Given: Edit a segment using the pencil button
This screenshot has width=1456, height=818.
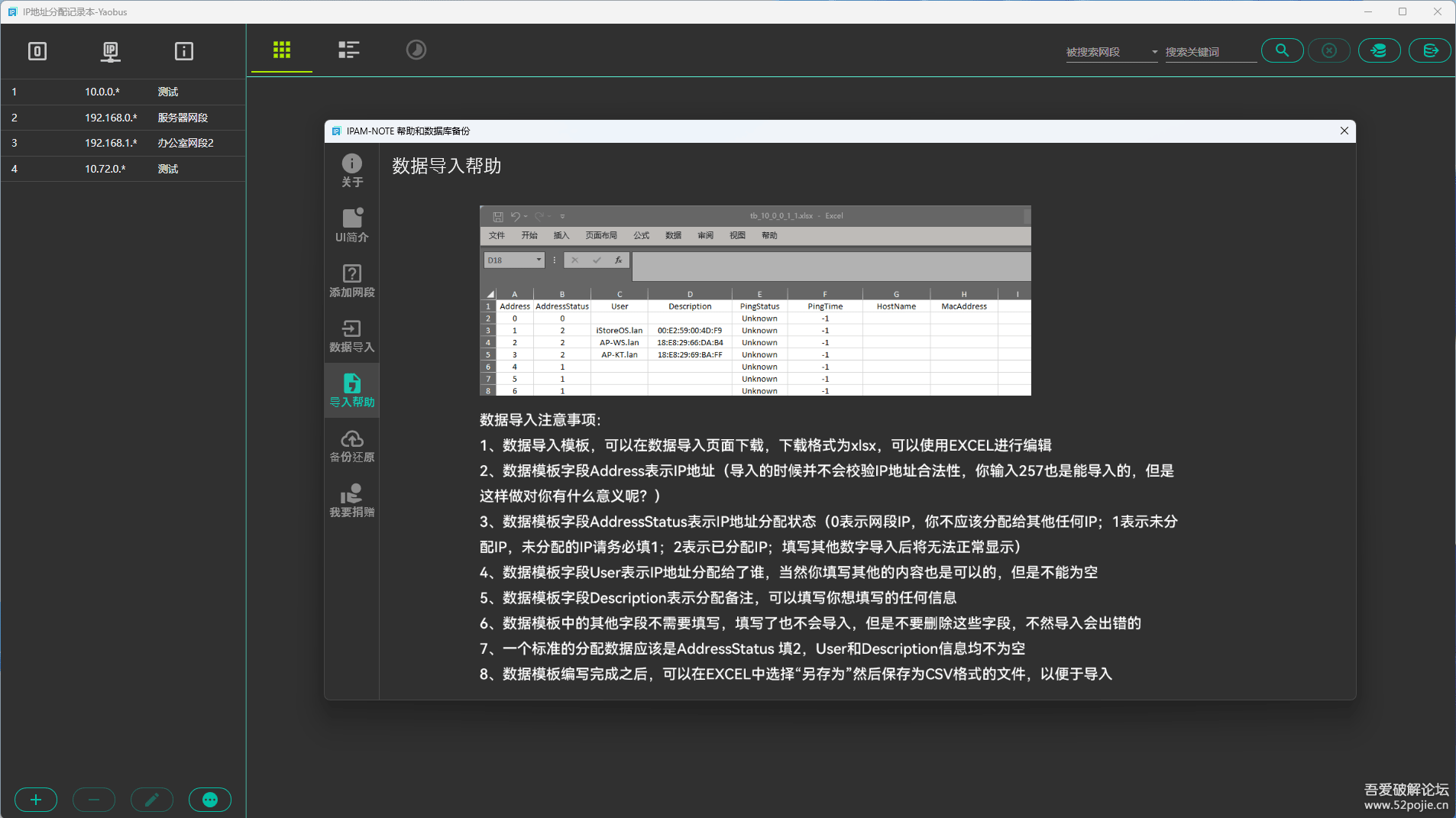Looking at the screenshot, I should tap(152, 799).
